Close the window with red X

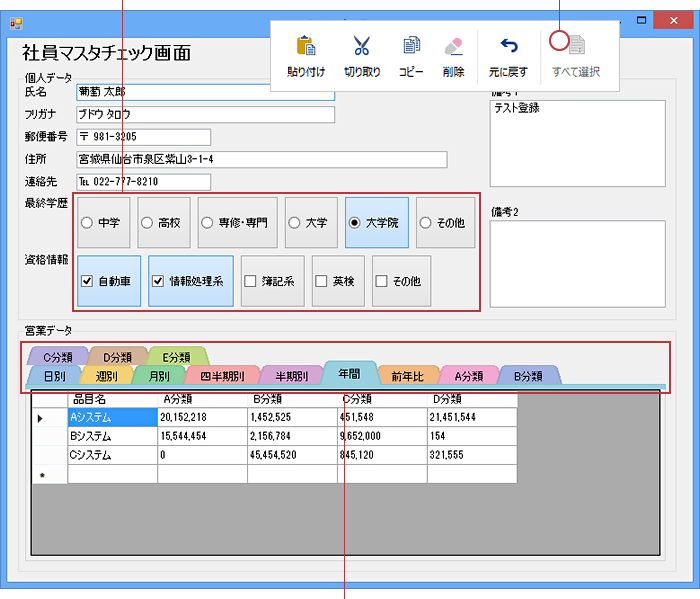tap(674, 20)
